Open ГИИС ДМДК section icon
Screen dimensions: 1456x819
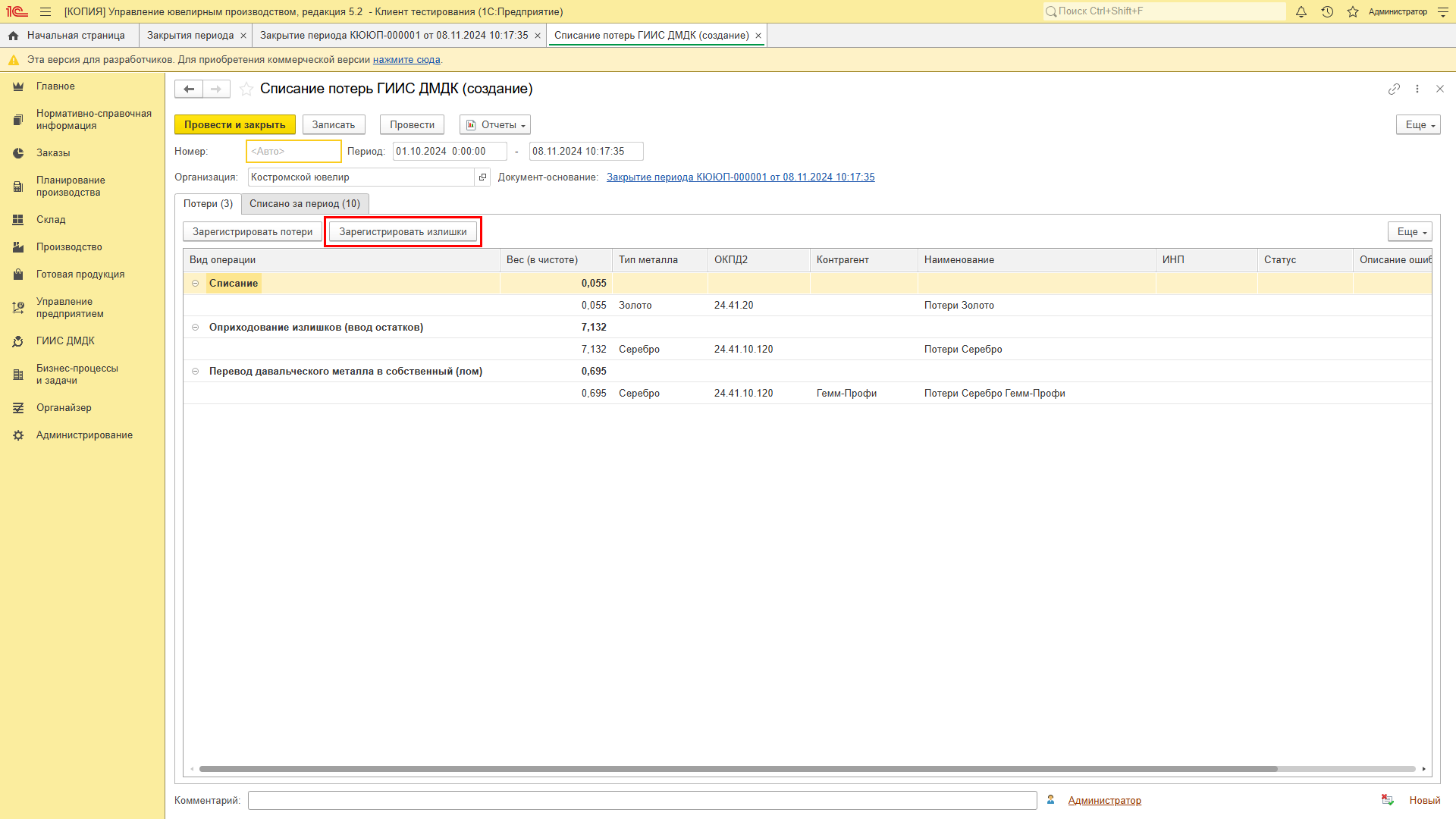[x=18, y=341]
